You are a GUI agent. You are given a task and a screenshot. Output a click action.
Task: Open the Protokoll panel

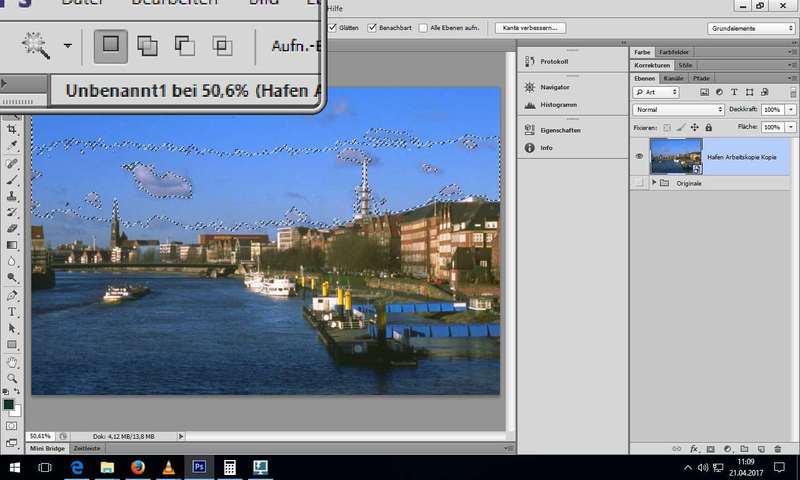[553, 61]
